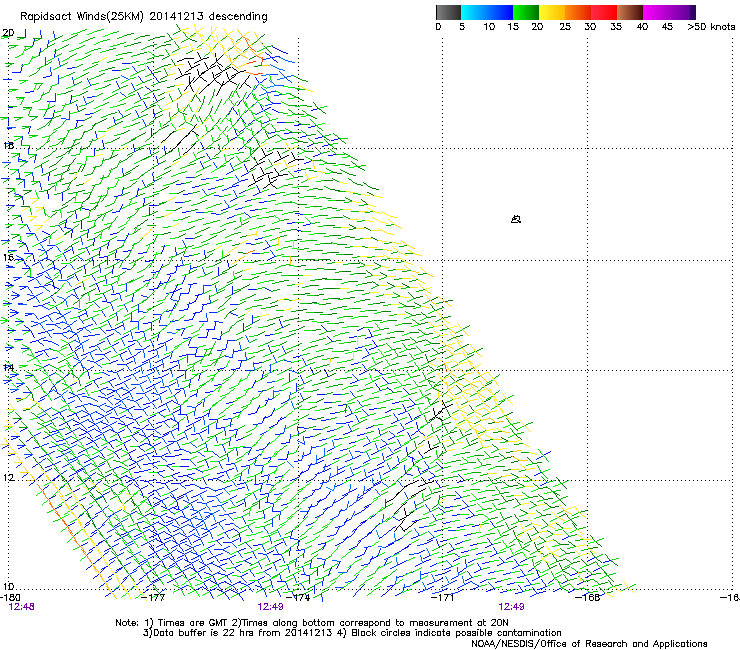Click the latitude label '20'
Image resolution: width=740 pixels, height=650 pixels.
[8, 33]
